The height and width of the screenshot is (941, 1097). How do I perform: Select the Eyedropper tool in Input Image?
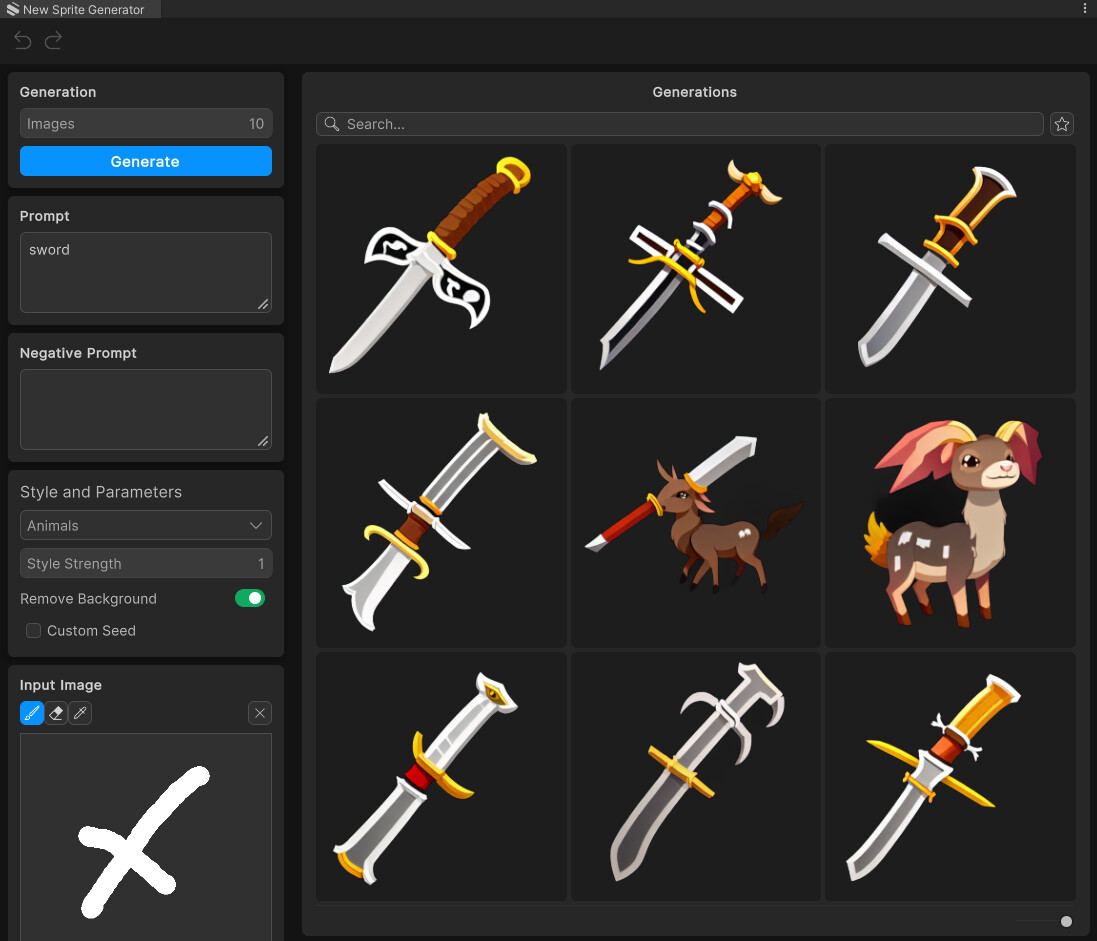[x=80, y=713]
